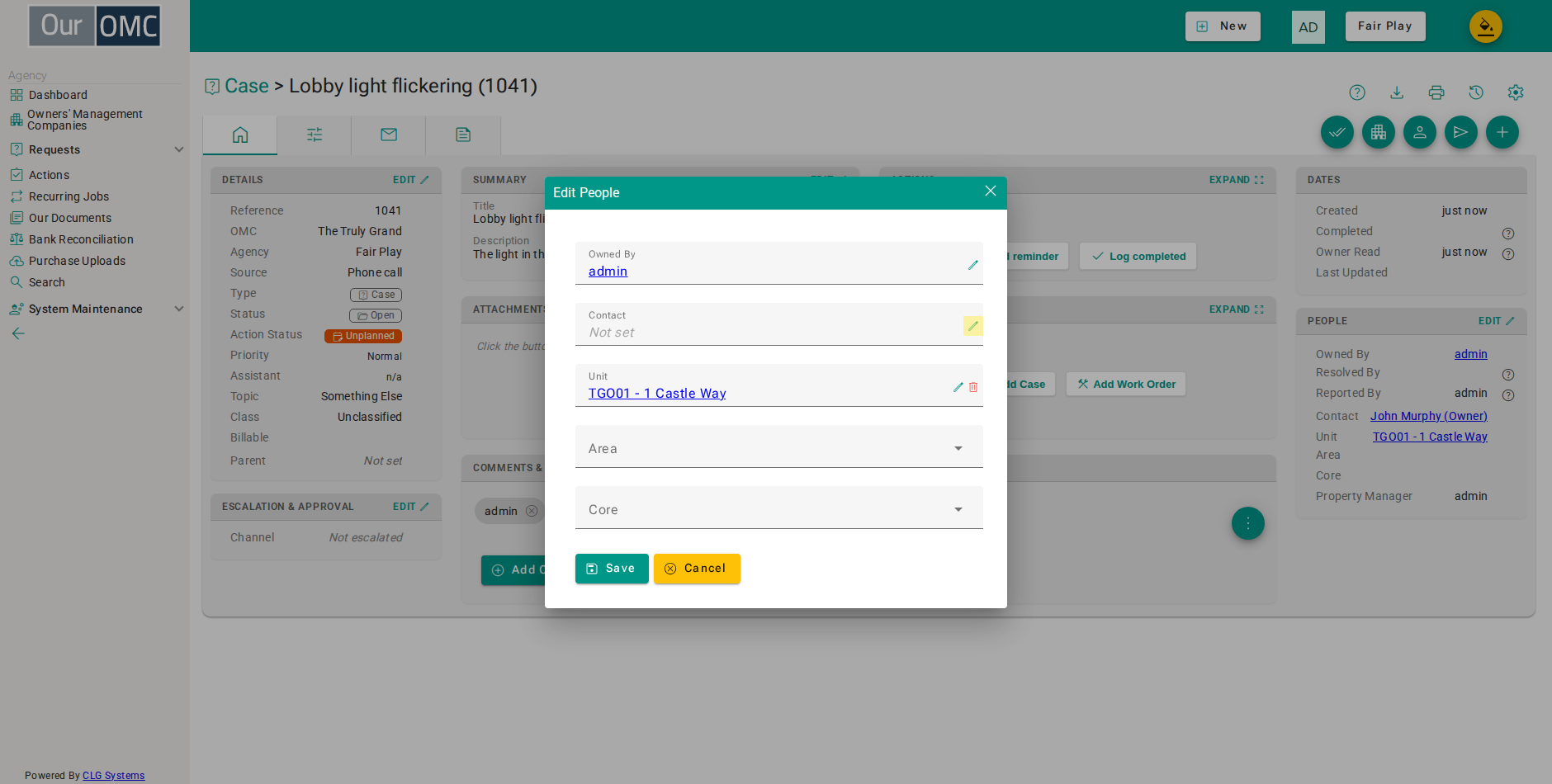Screen dimensions: 1552x784
Task: Open Recurring Jobs in the sidebar
Action: 69,196
